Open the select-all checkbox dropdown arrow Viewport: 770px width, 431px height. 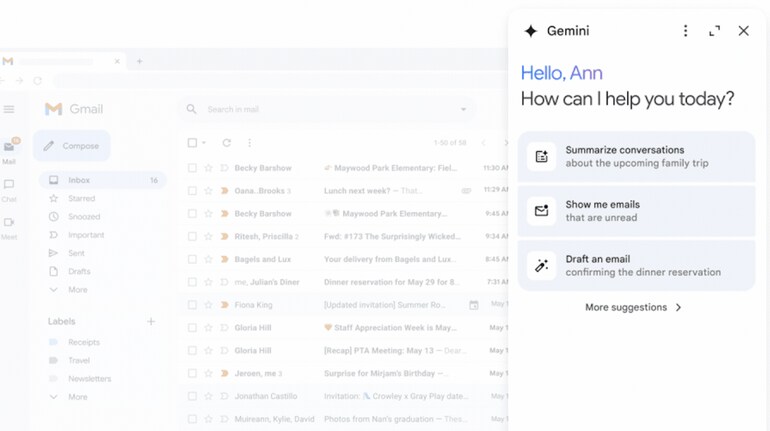click(204, 143)
